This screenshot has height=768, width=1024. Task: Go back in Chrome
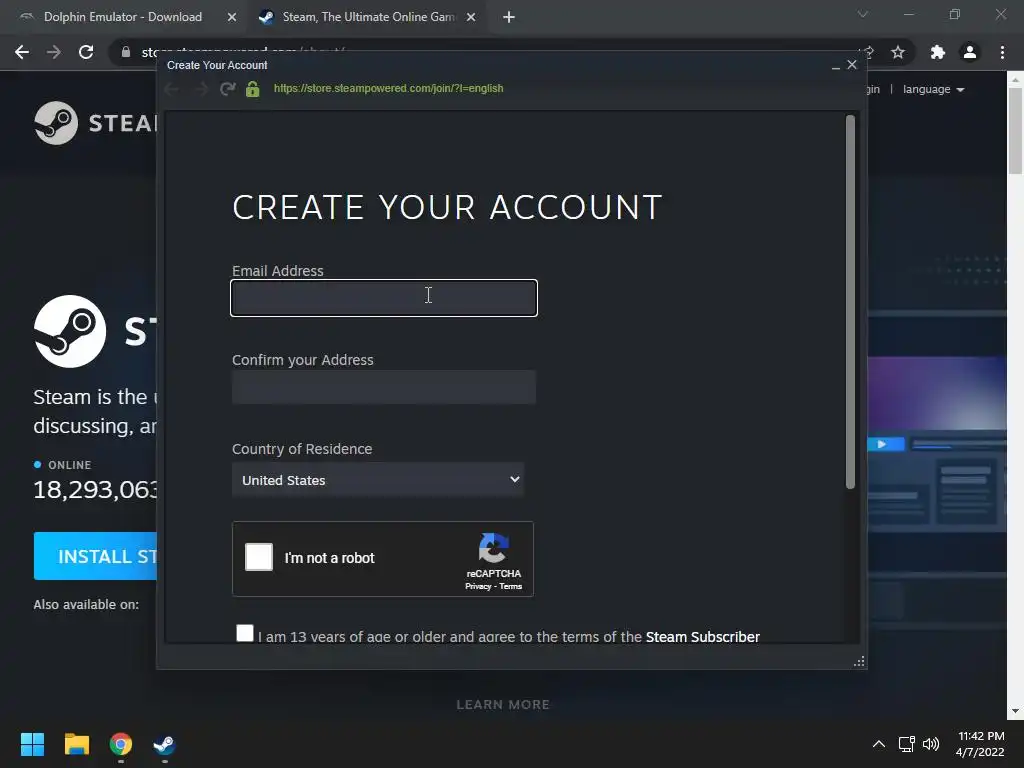coord(22,52)
